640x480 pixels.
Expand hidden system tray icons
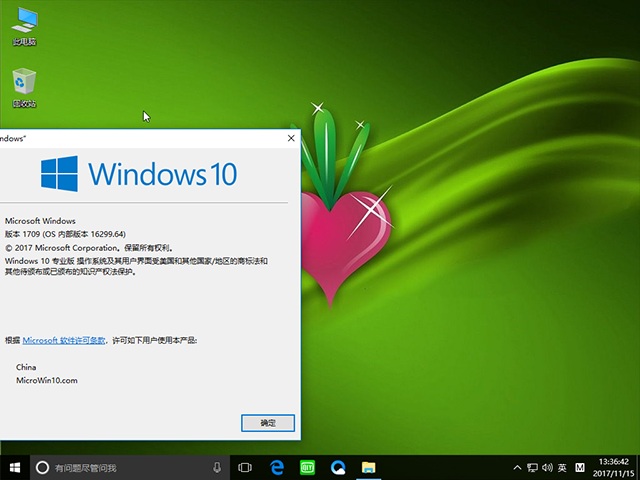[517, 467]
